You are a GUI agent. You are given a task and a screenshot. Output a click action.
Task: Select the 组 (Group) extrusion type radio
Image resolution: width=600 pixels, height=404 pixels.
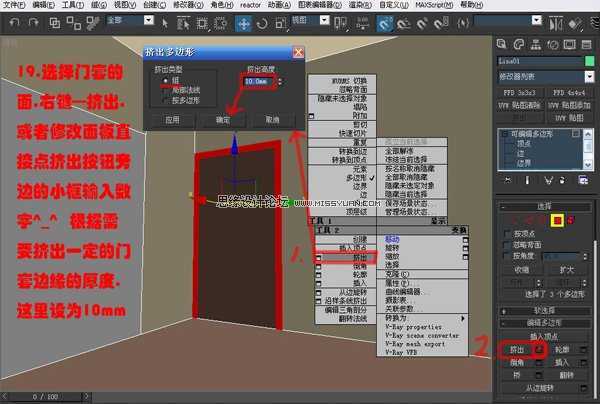tap(165, 80)
